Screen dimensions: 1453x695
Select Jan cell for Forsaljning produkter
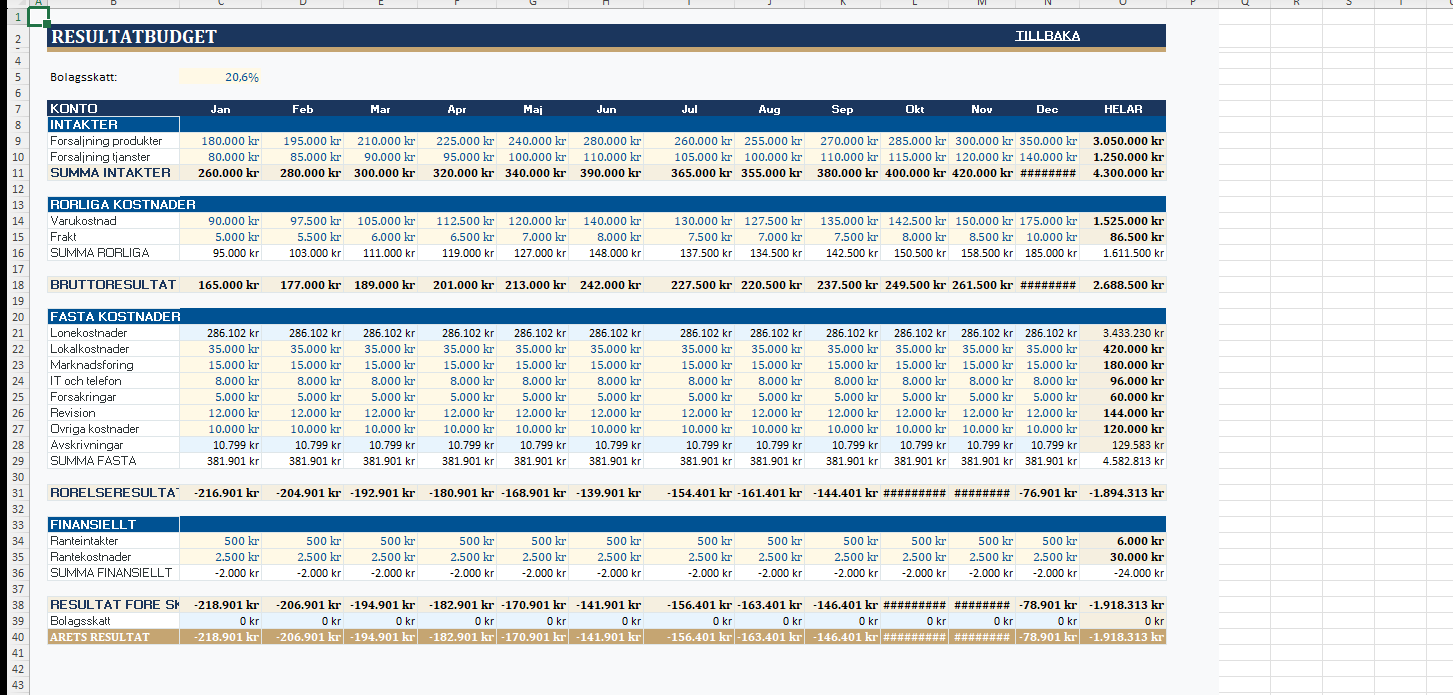click(221, 141)
